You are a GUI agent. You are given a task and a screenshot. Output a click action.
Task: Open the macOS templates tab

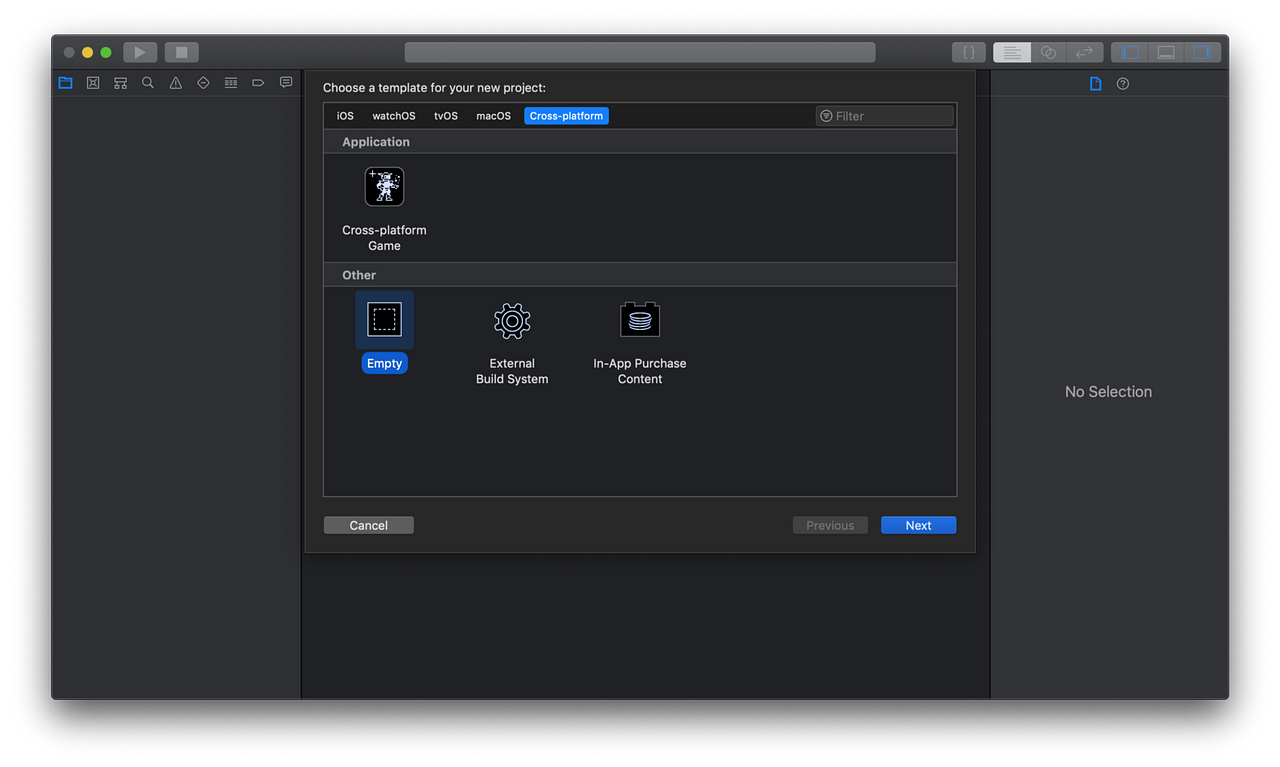[x=493, y=115]
